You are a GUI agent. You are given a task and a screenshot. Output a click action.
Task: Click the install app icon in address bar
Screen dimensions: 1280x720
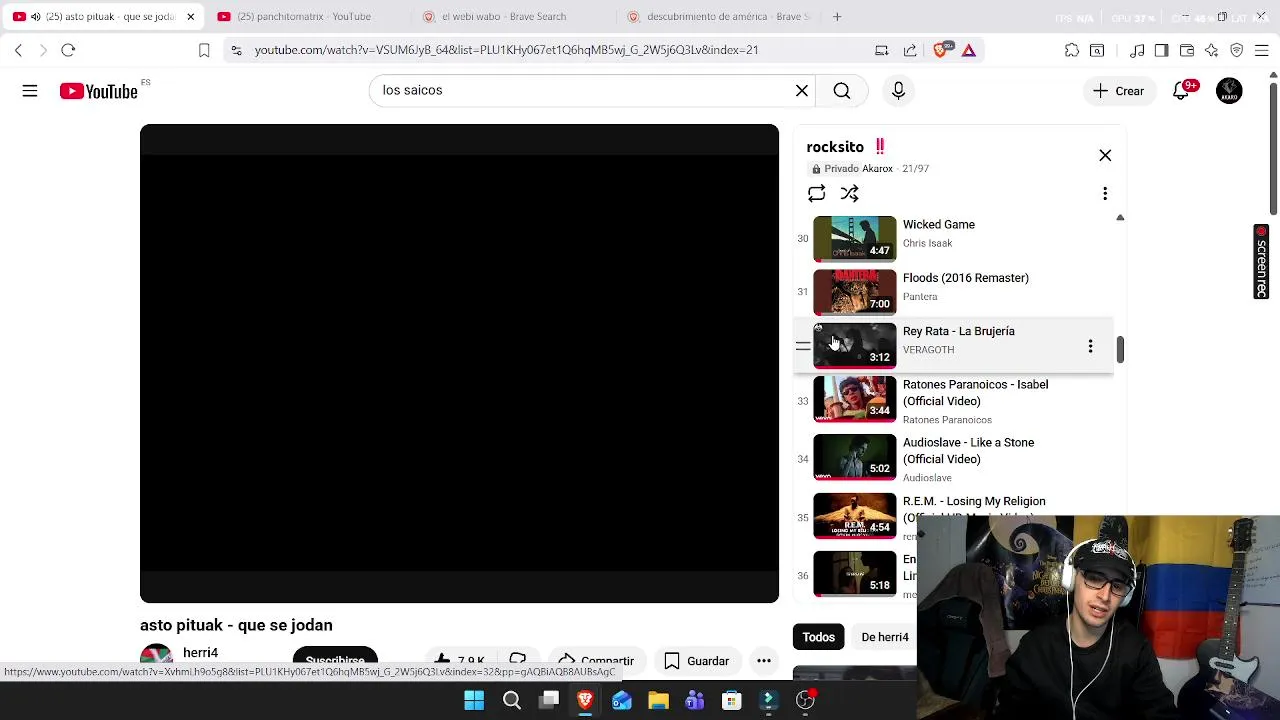(881, 50)
